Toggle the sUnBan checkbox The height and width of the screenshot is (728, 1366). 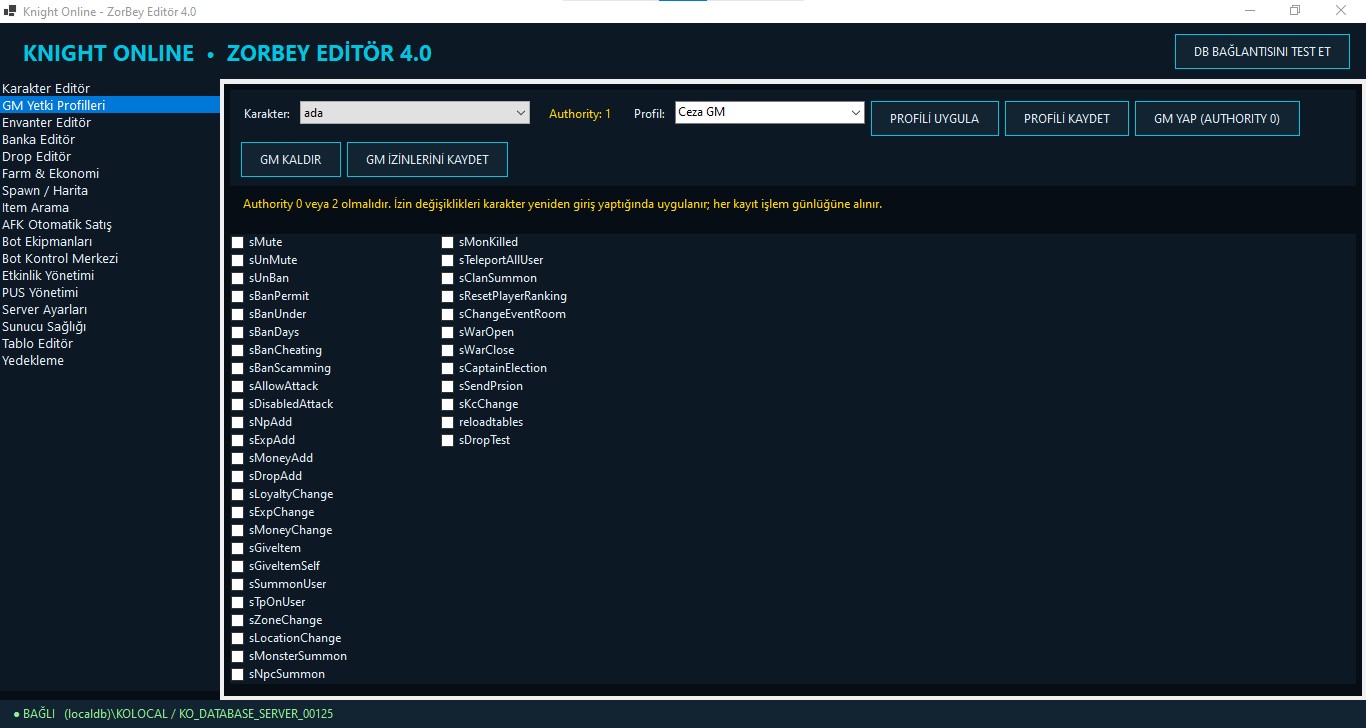pyautogui.click(x=238, y=278)
